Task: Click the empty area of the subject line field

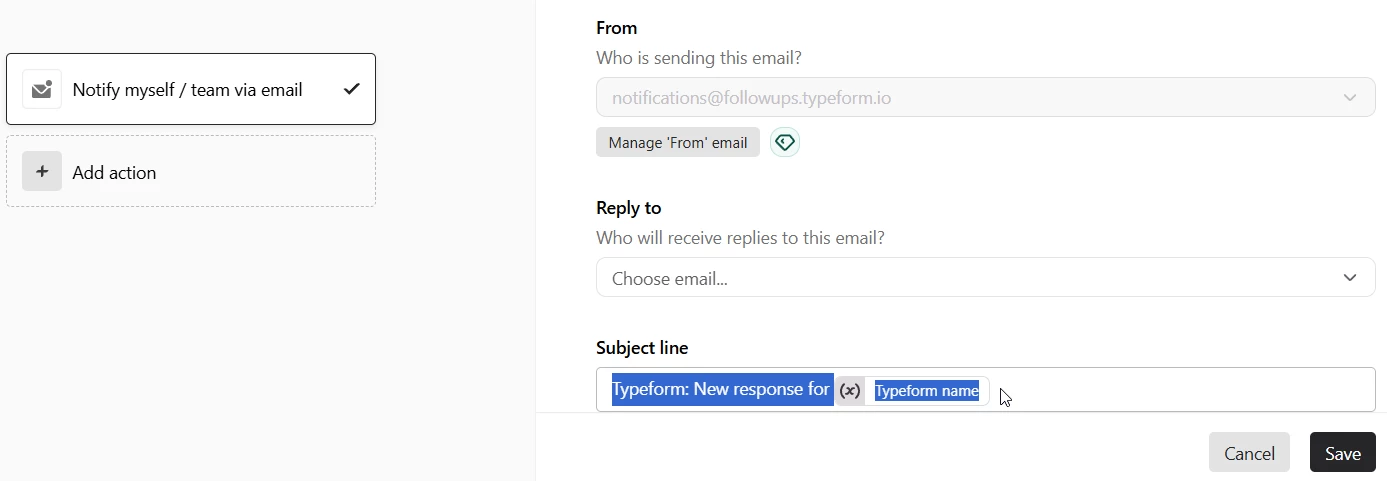Action: [x=1180, y=390]
